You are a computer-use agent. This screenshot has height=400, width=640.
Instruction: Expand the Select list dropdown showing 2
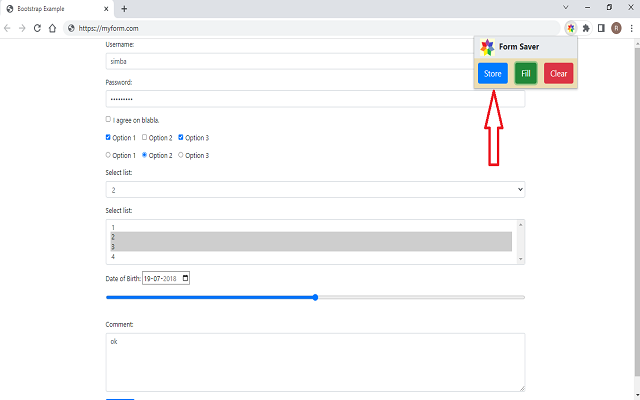pos(315,189)
